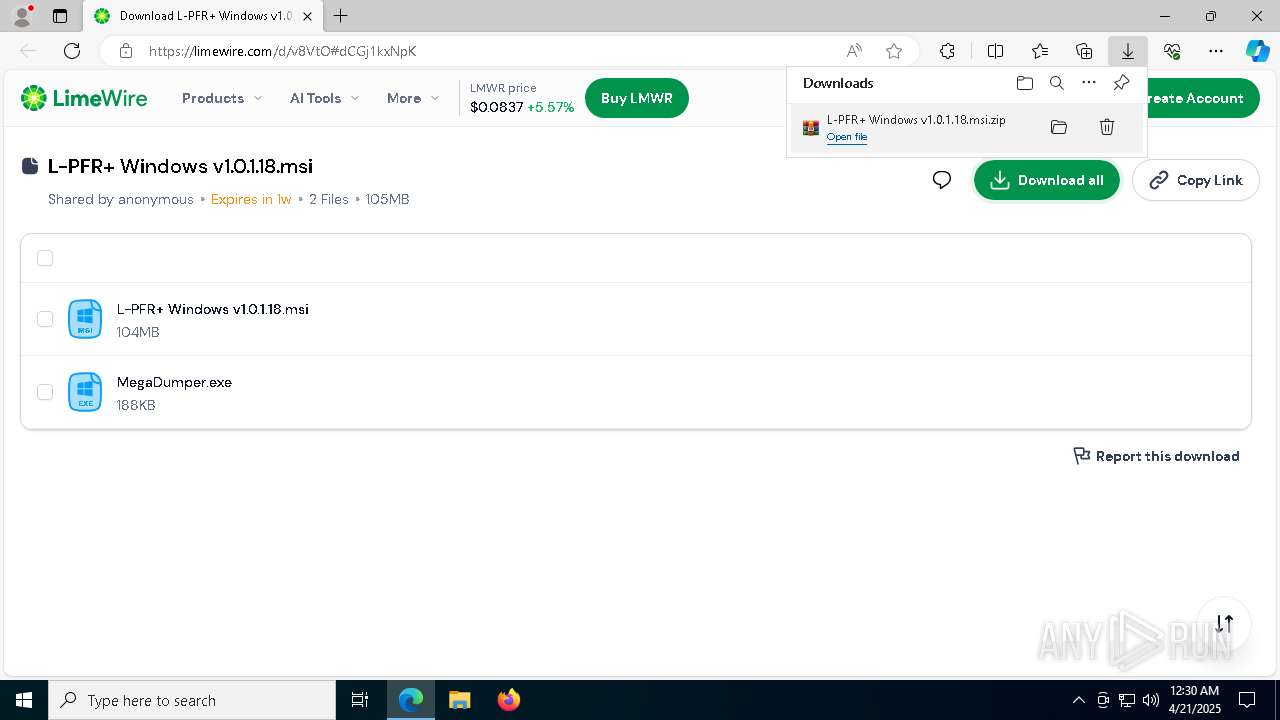1280x720 pixels.
Task: Open the Favorites list
Action: pyautogui.click(x=1040, y=51)
